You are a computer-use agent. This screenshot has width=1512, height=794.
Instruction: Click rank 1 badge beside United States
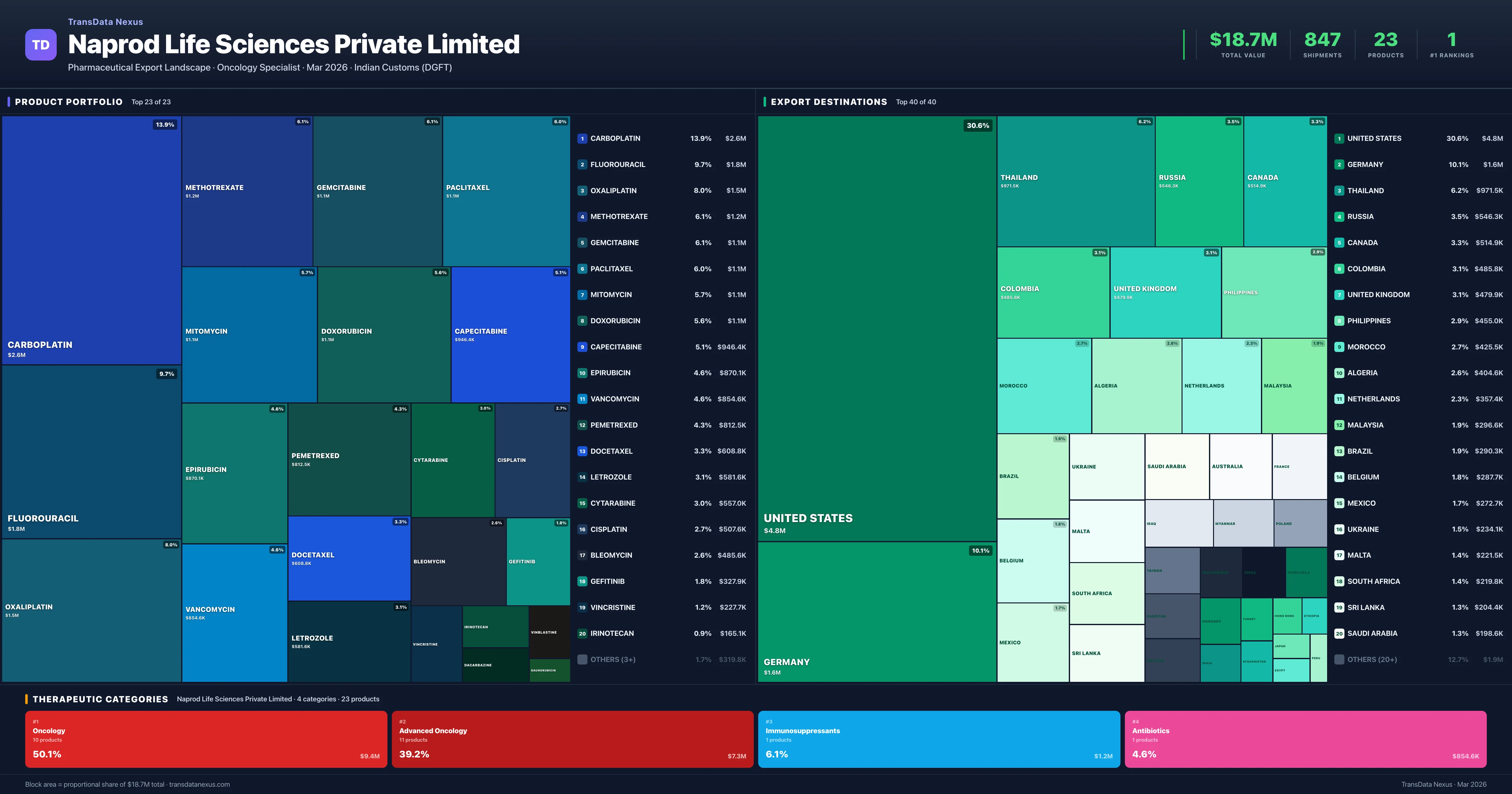(x=1339, y=139)
